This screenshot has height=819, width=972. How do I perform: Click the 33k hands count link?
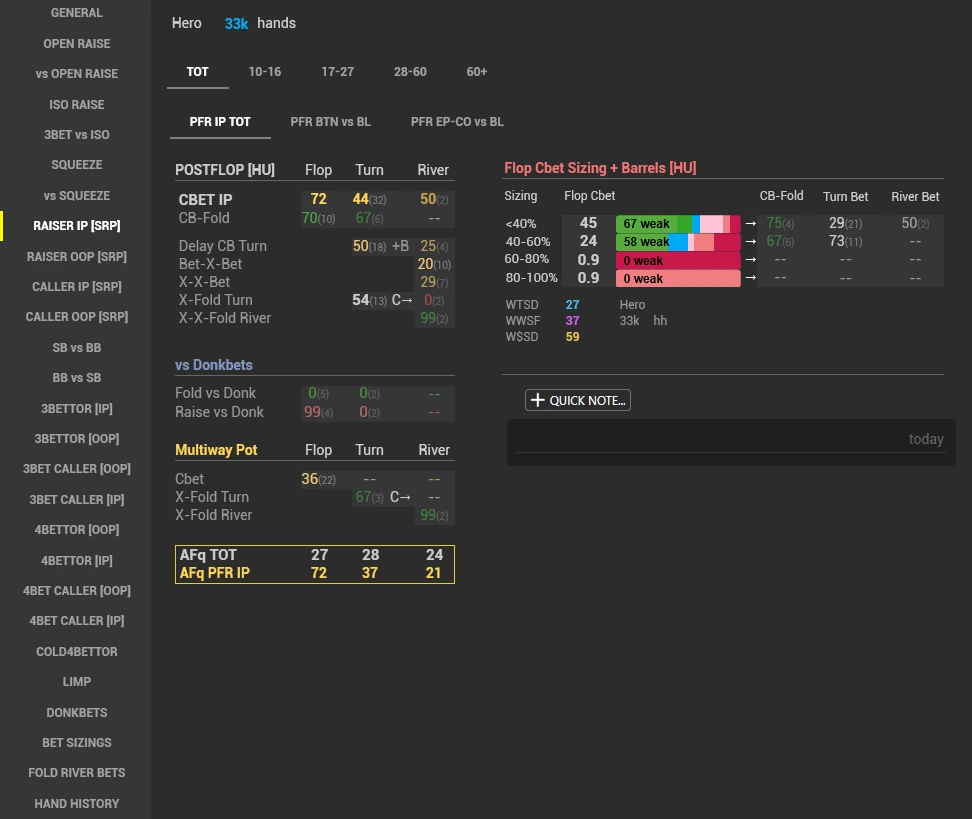[237, 23]
